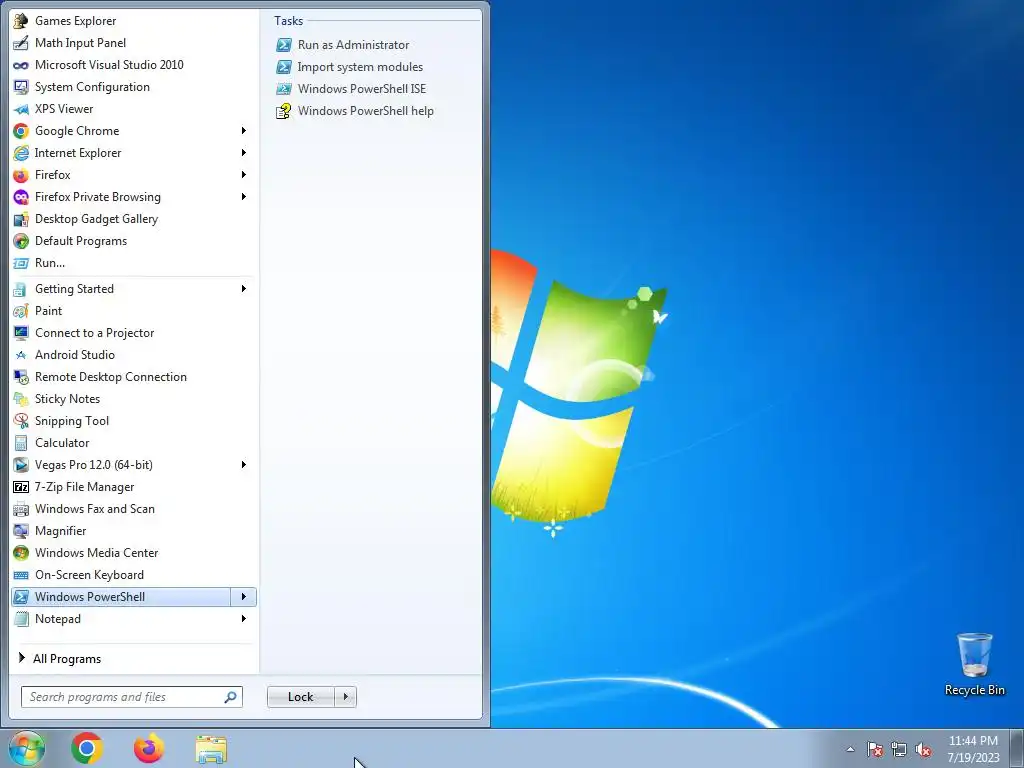
Task: Expand Internet Explorer jump list arrow
Action: 244,153
